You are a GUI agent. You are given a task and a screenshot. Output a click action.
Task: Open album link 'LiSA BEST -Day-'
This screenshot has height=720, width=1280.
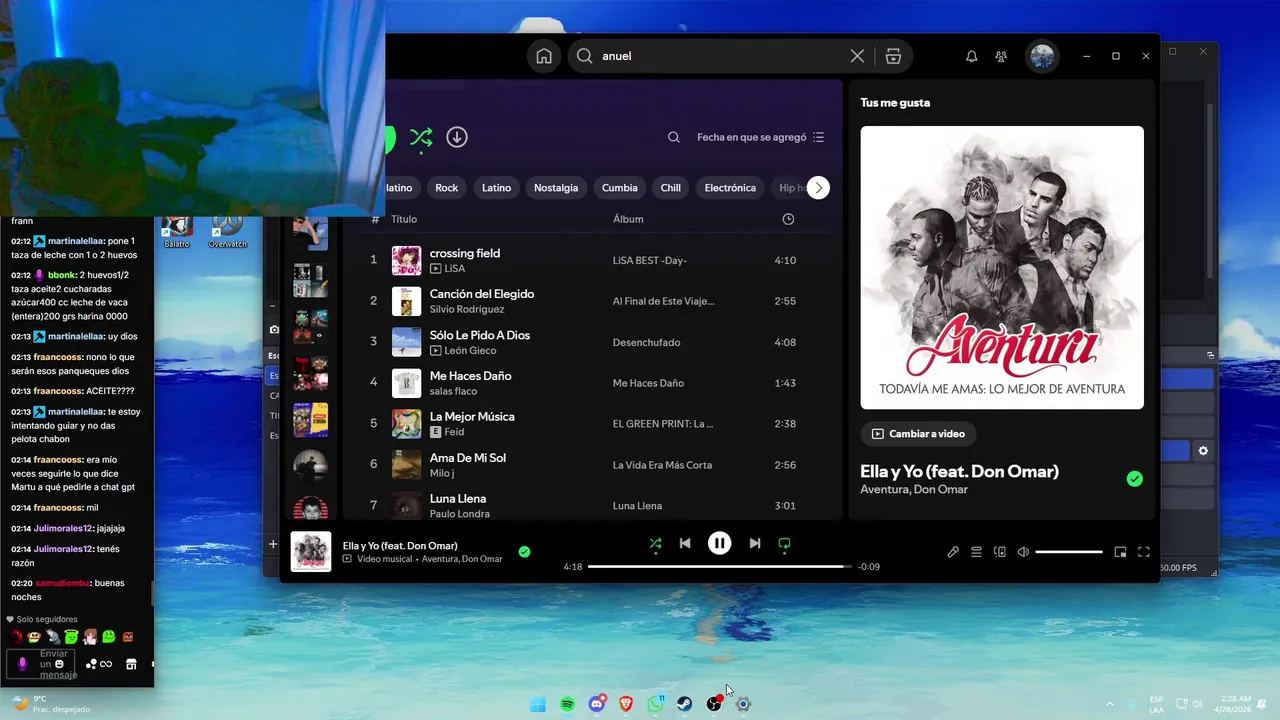point(650,260)
